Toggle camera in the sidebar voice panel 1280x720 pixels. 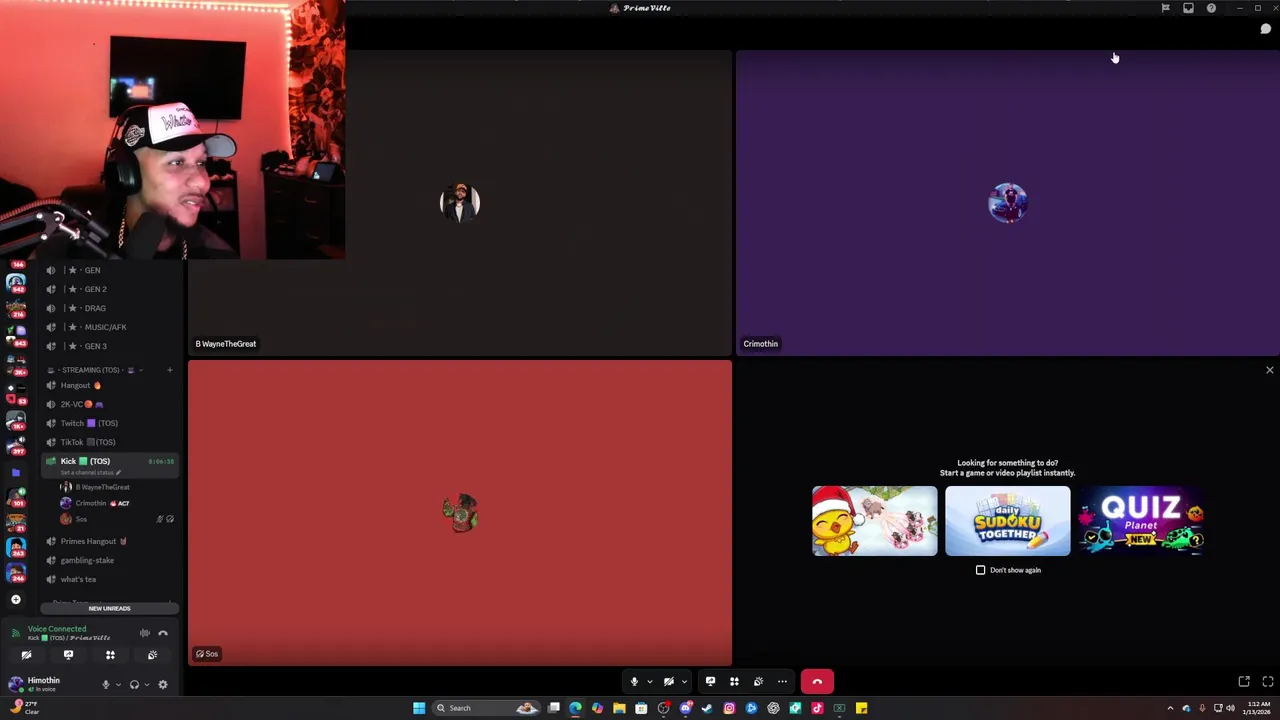[x=26, y=655]
